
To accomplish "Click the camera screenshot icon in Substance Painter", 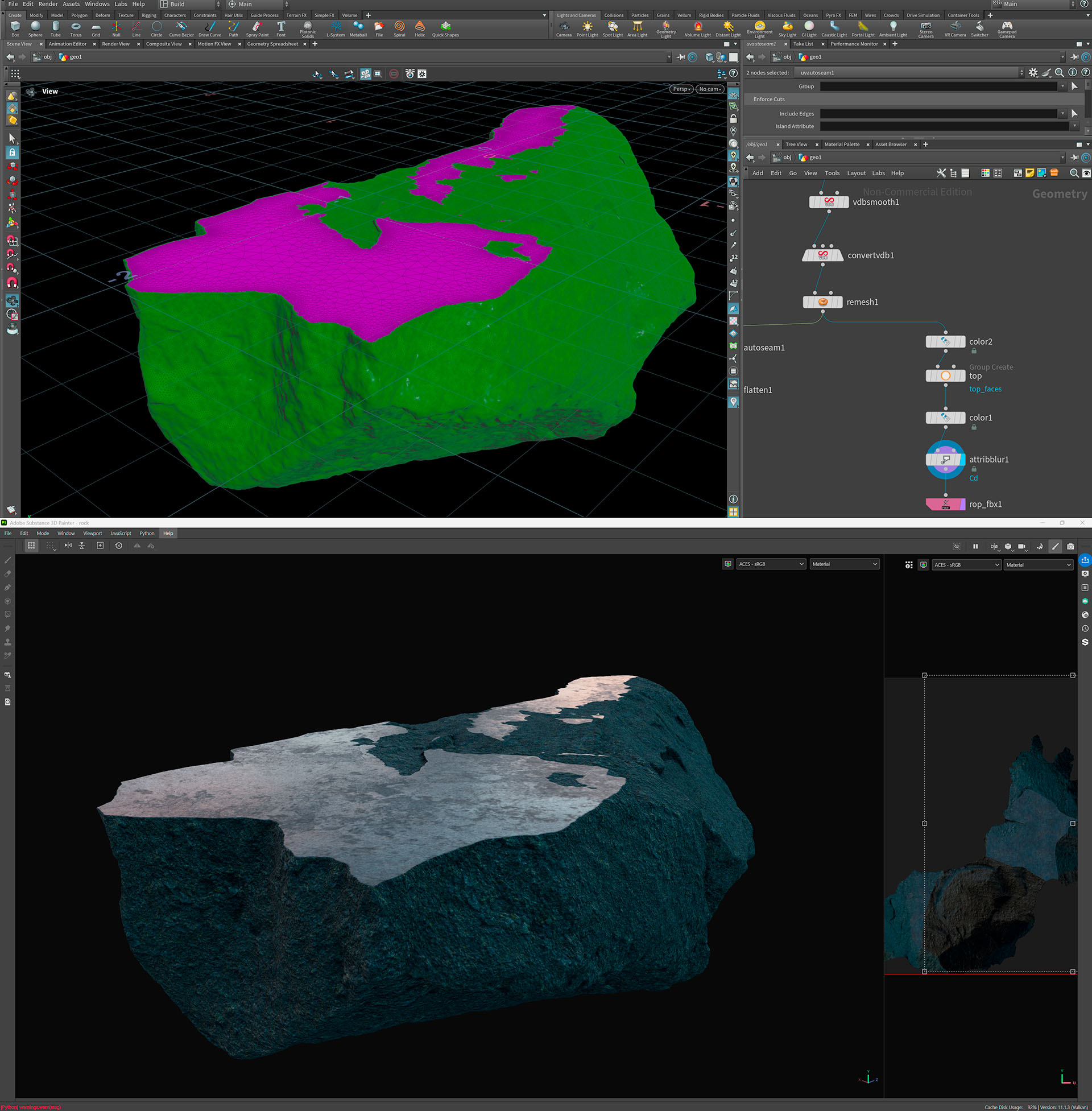I will [1070, 546].
